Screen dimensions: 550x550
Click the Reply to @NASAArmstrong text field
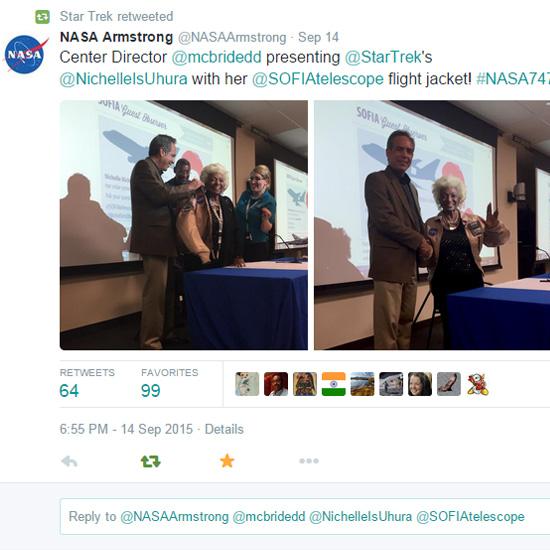[305, 516]
